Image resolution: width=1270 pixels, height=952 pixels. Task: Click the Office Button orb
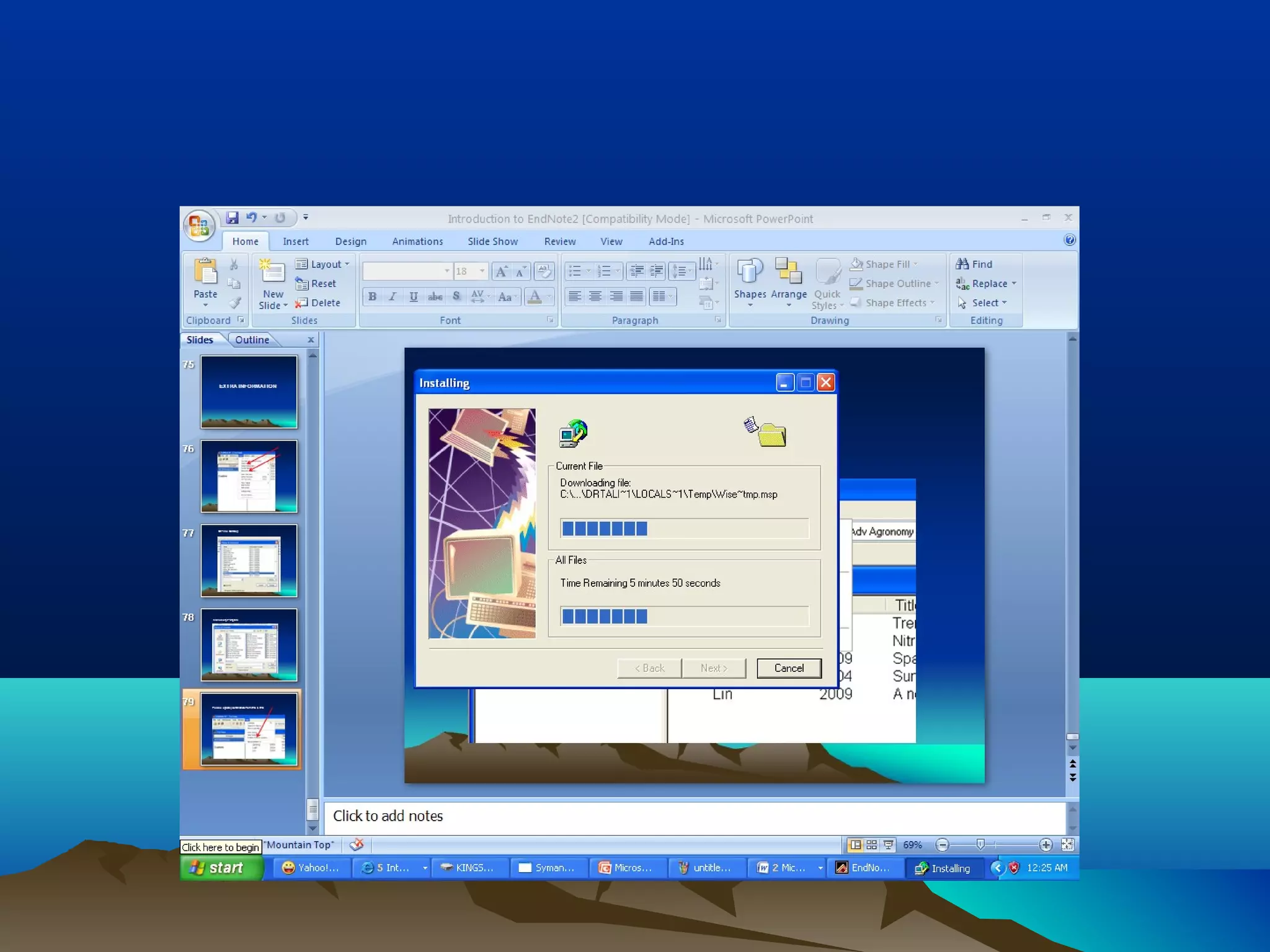(199, 225)
